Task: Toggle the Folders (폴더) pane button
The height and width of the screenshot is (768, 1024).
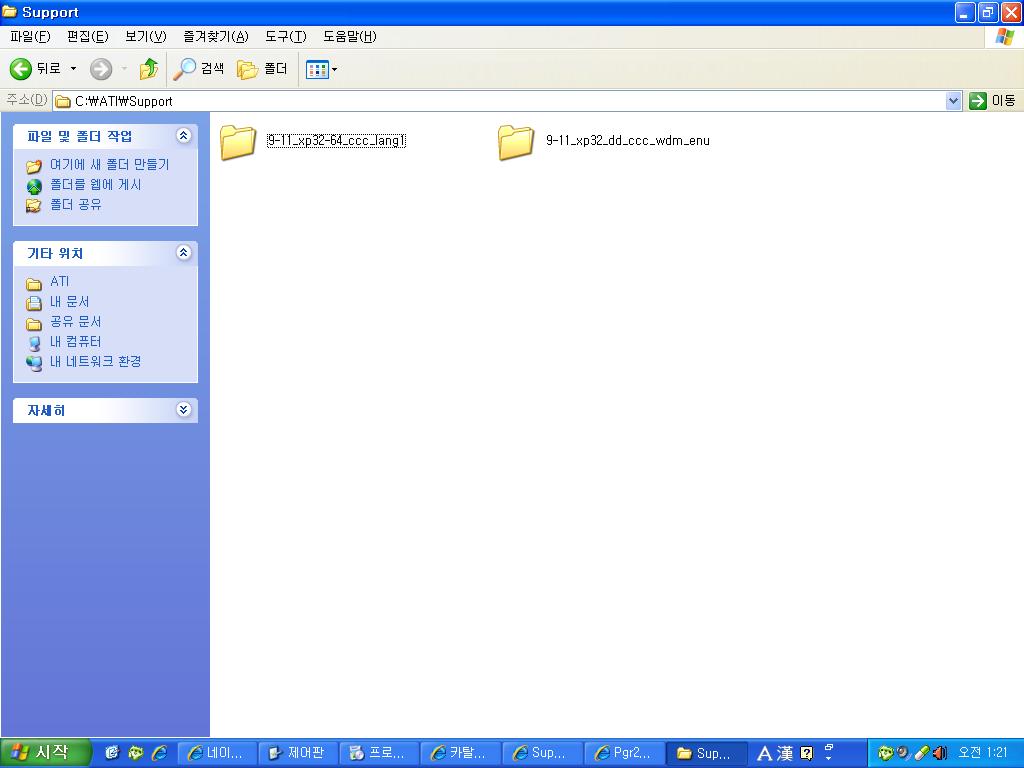Action: click(x=262, y=69)
